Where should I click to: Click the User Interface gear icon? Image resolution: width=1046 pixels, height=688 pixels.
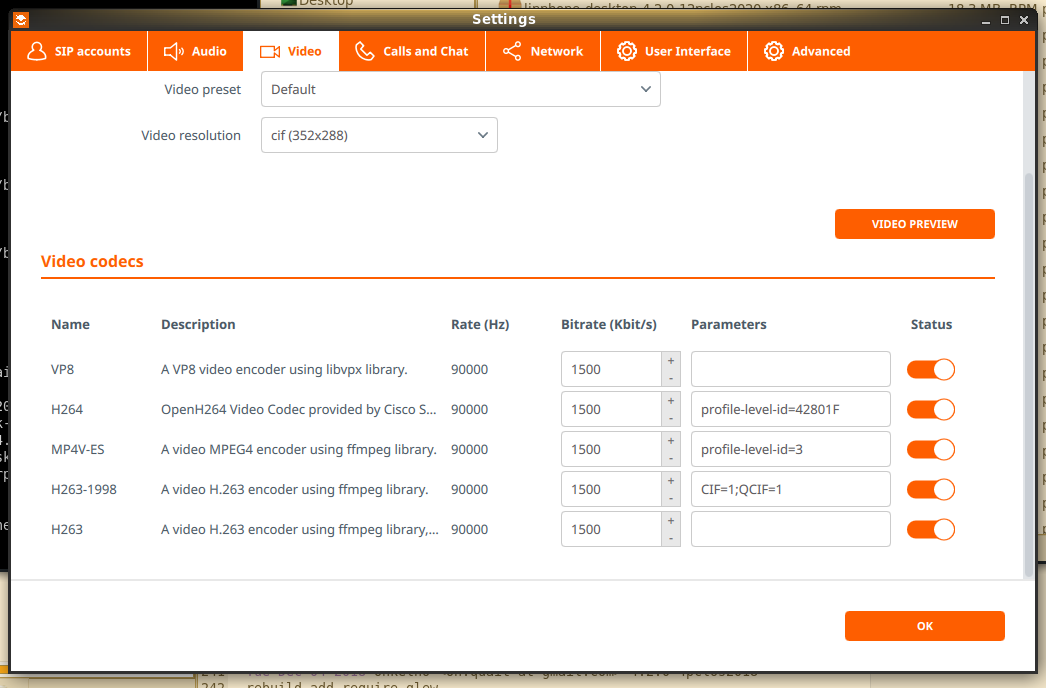coord(627,51)
